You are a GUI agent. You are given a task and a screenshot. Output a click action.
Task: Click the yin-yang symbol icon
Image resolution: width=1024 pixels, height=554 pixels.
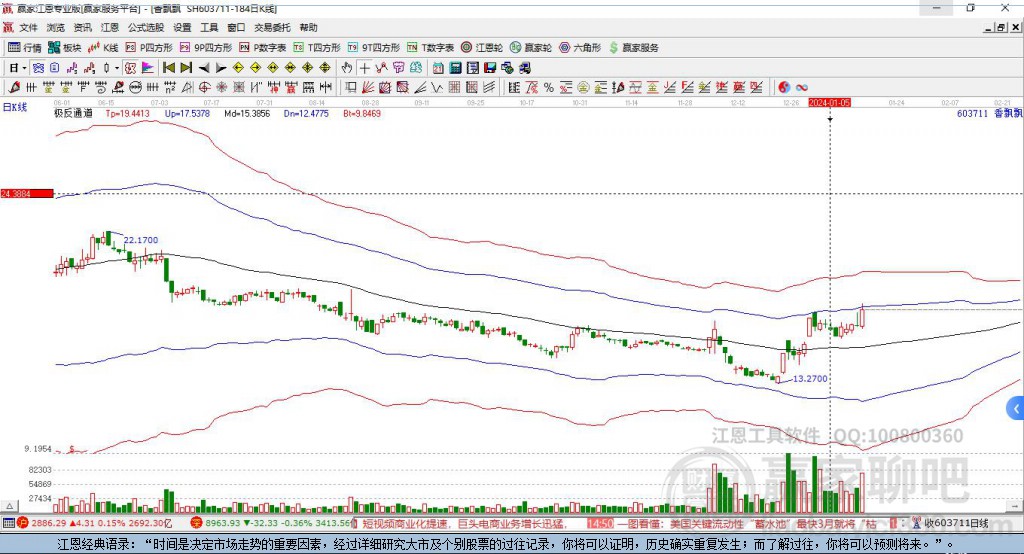[x=784, y=88]
